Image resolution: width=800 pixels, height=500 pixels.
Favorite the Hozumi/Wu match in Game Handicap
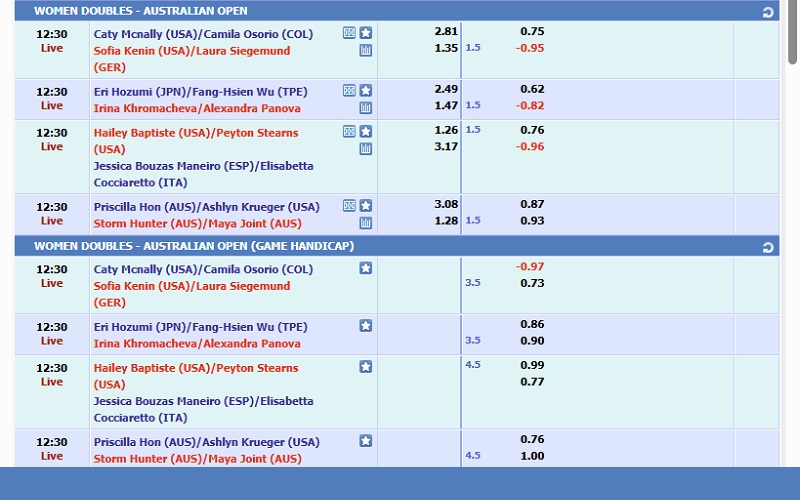pyautogui.click(x=365, y=326)
